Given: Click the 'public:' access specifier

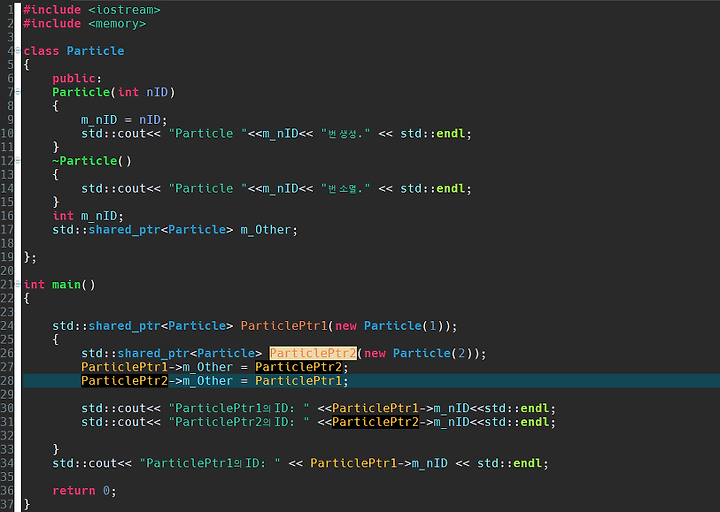Looking at the screenshot, I should coord(77,79).
